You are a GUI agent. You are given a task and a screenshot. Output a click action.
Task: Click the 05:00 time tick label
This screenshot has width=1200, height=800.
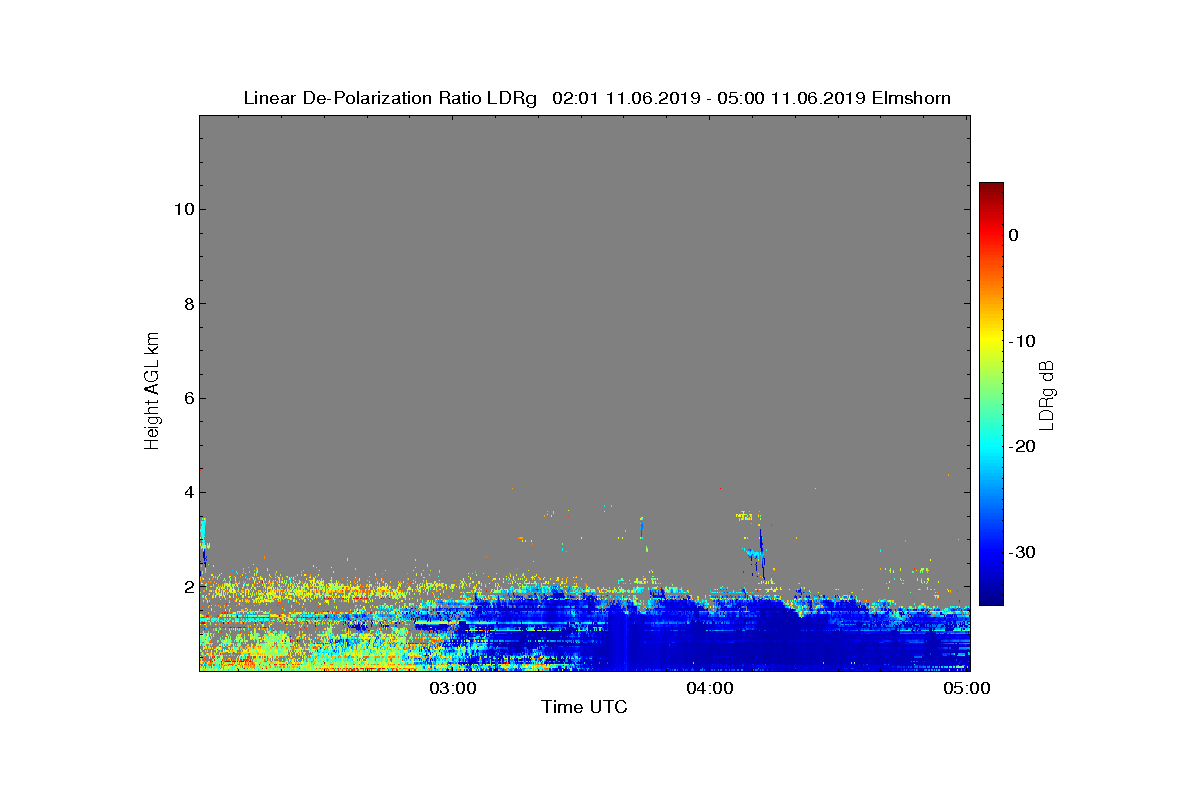click(x=967, y=688)
